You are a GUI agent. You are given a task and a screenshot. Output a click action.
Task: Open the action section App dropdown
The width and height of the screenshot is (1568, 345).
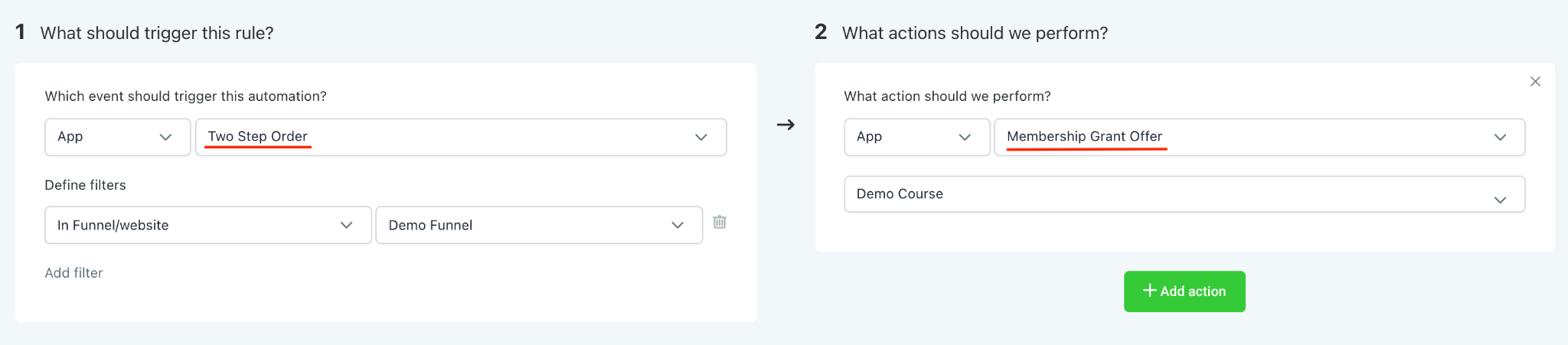coord(917,137)
